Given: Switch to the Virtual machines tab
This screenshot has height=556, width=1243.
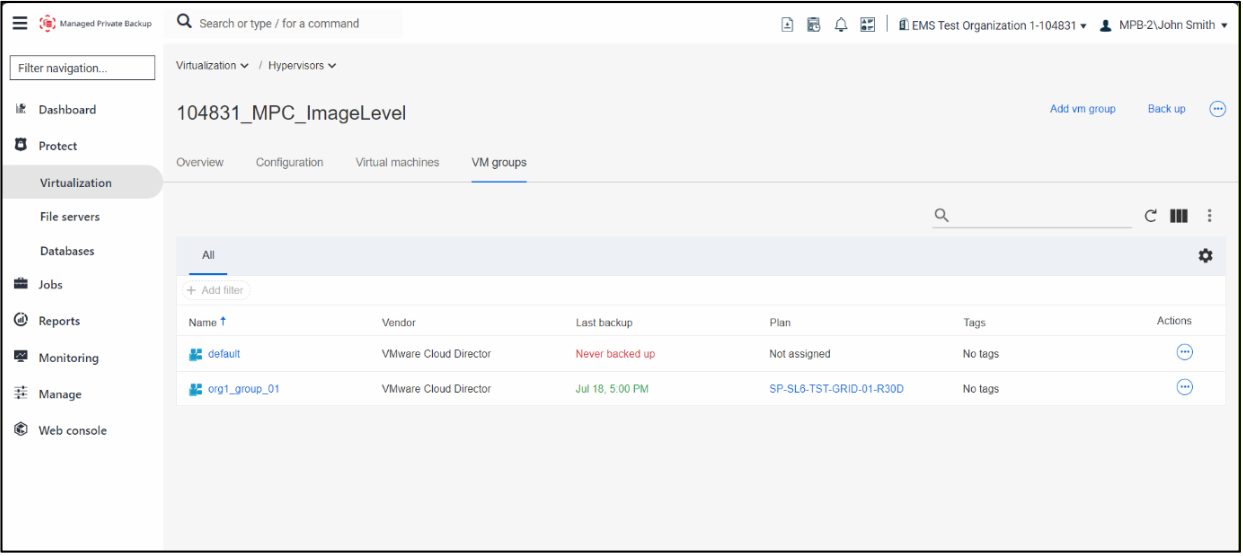Looking at the screenshot, I should coord(397,162).
